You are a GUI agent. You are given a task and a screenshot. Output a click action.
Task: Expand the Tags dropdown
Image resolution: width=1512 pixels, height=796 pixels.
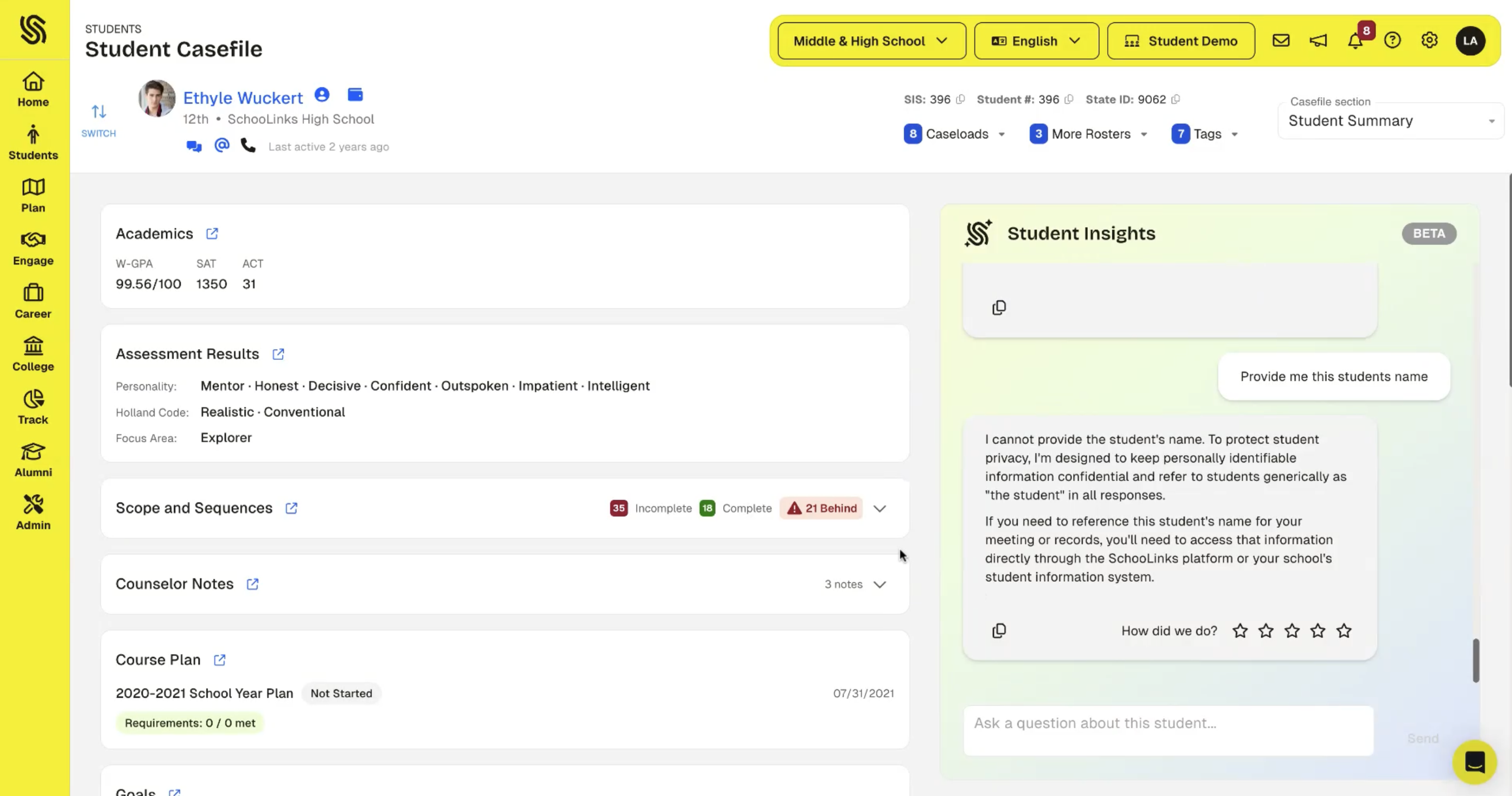(1234, 134)
